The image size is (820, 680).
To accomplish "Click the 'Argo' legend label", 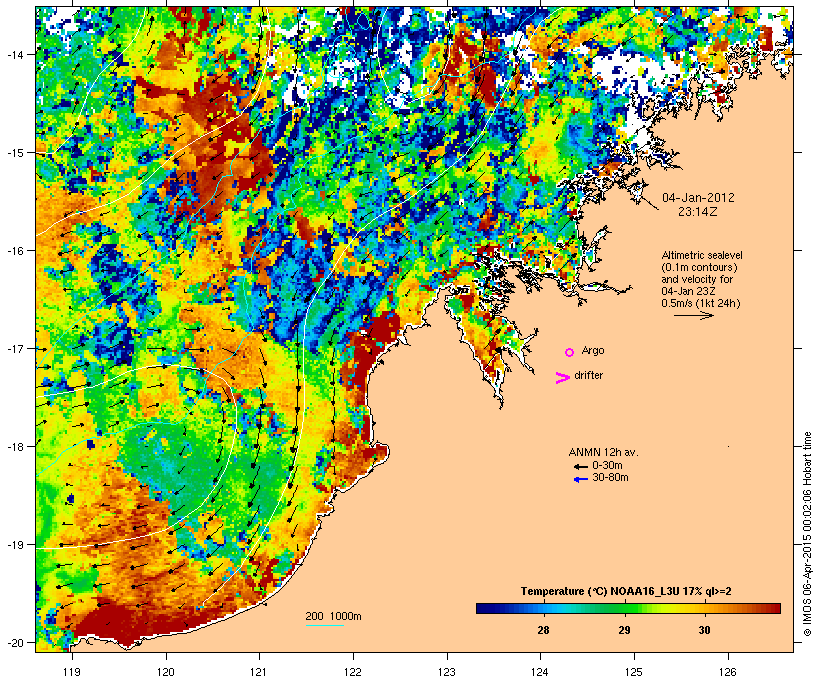I will click(593, 350).
